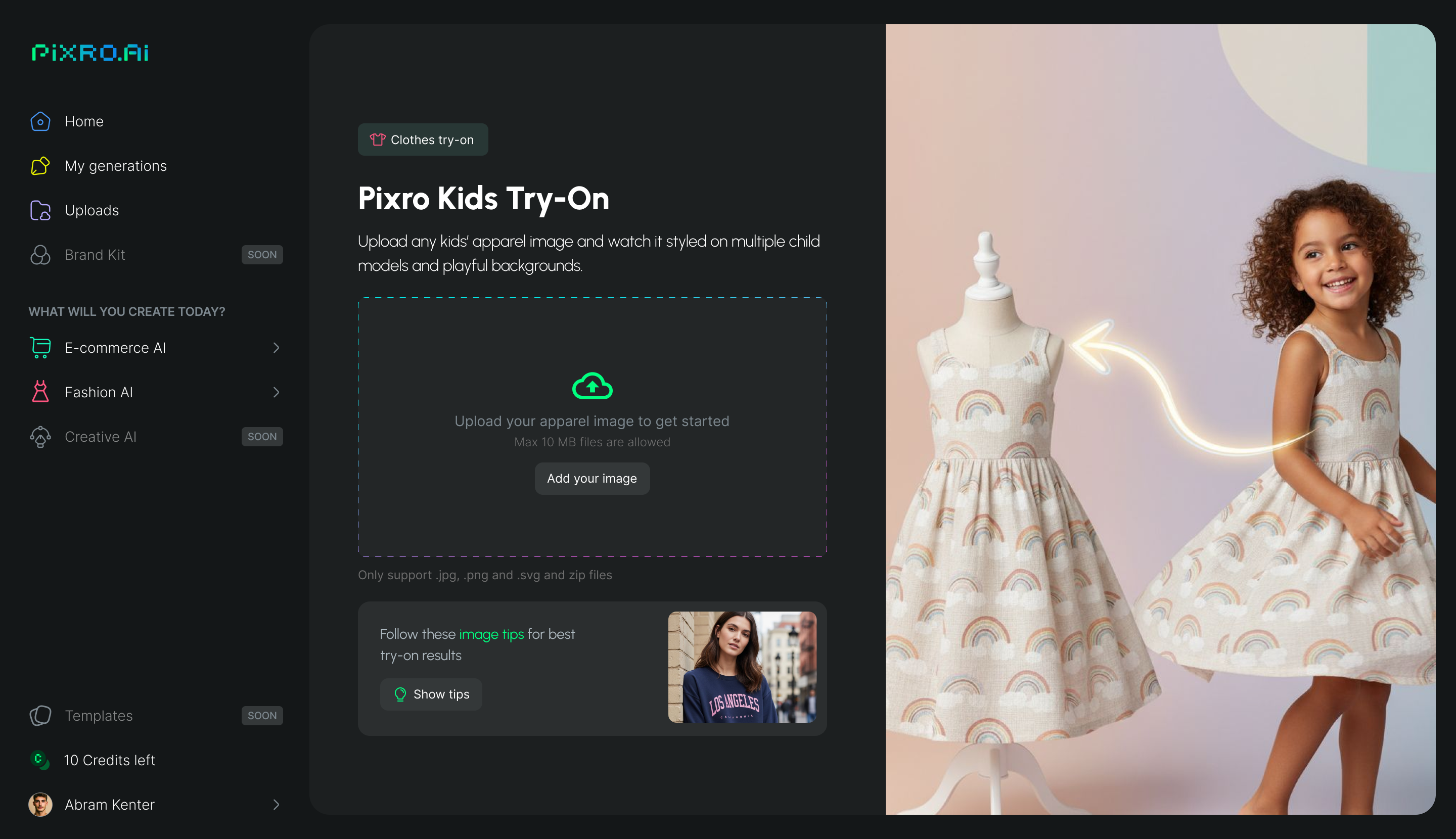Open the Abram Kenter account chevron
The image size is (1456, 839).
276,805
